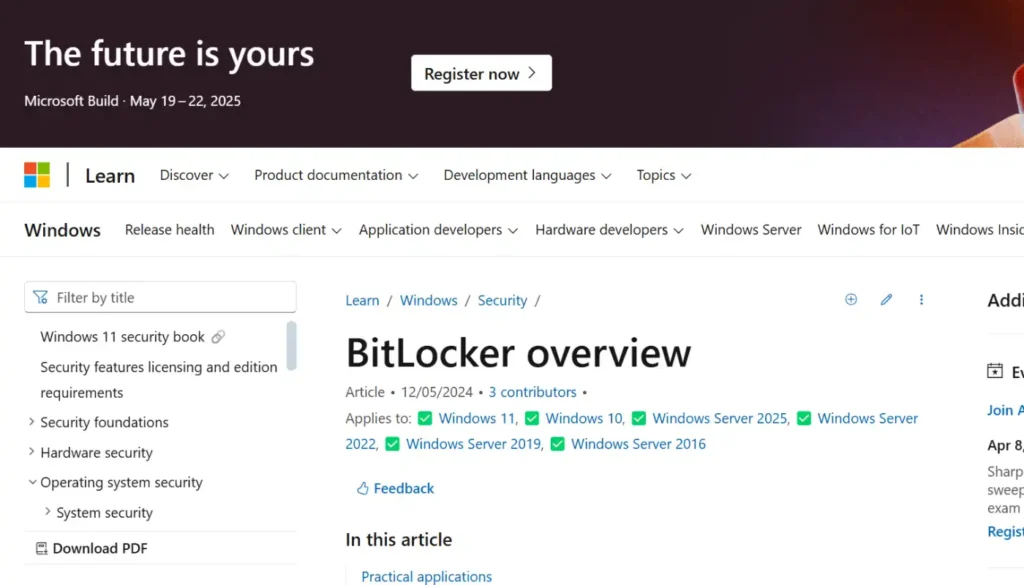
Task: Open the Release health page
Action: [x=170, y=230]
